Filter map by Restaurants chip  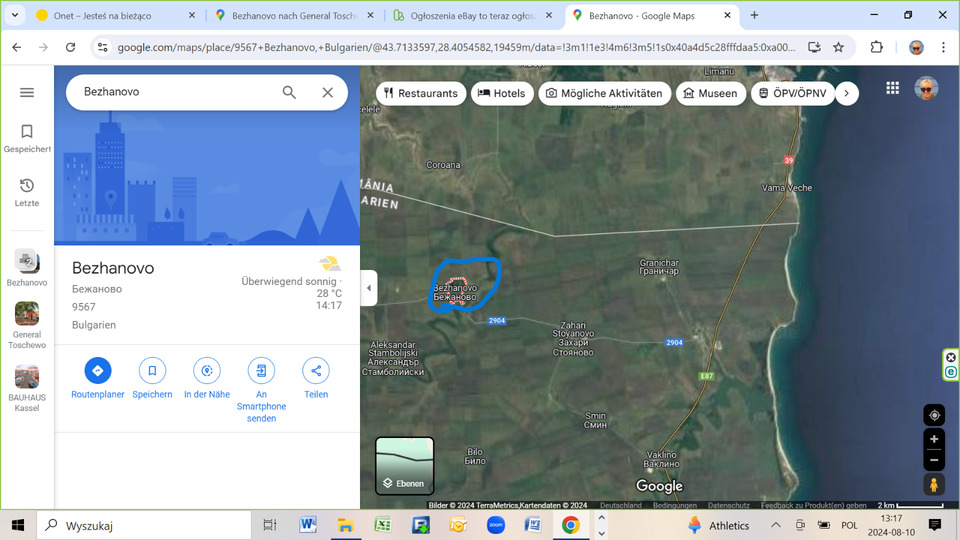coord(421,93)
